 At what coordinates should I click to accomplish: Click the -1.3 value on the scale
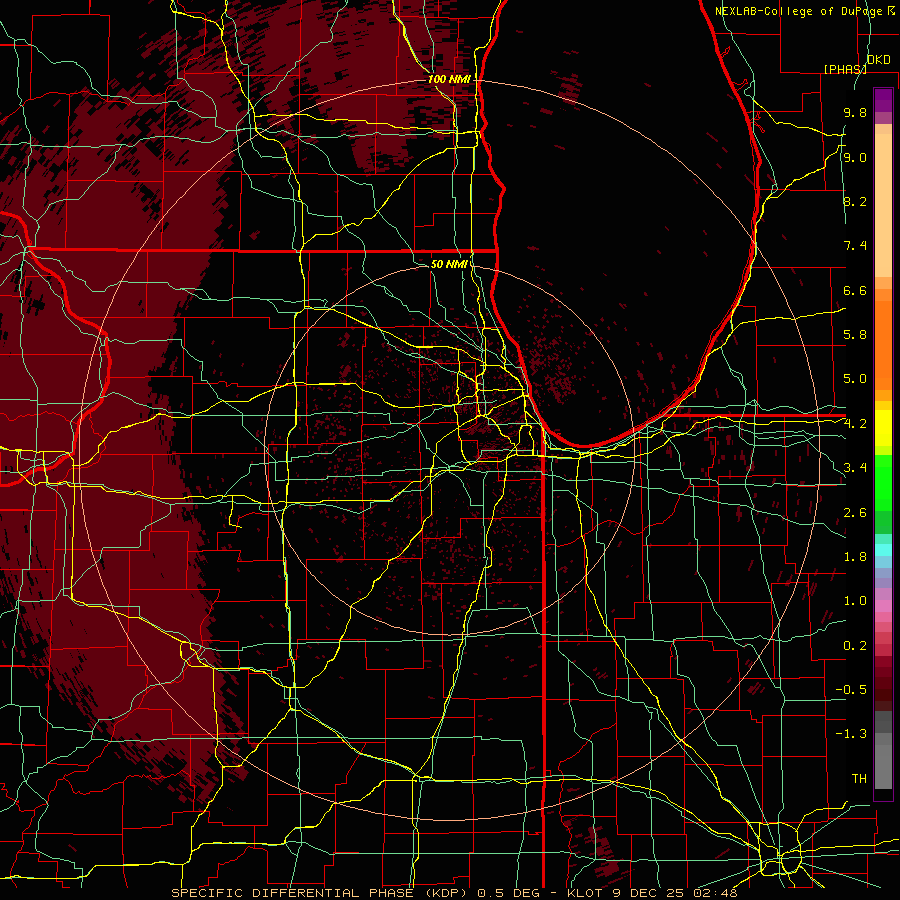851,734
